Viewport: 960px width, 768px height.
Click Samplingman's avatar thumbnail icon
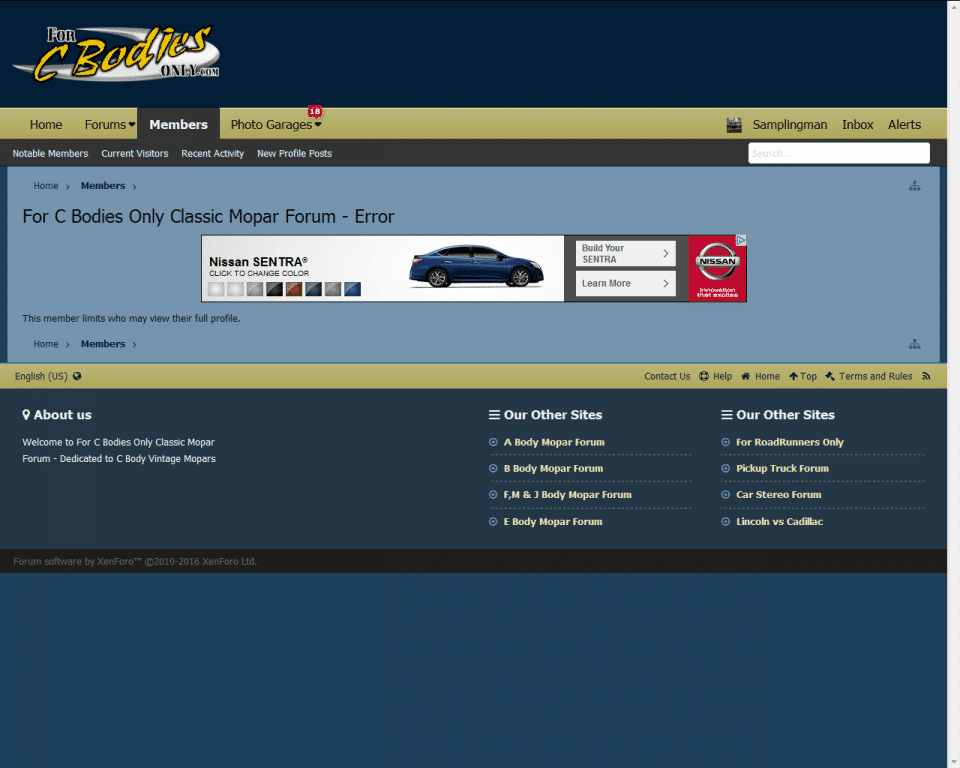click(x=734, y=125)
